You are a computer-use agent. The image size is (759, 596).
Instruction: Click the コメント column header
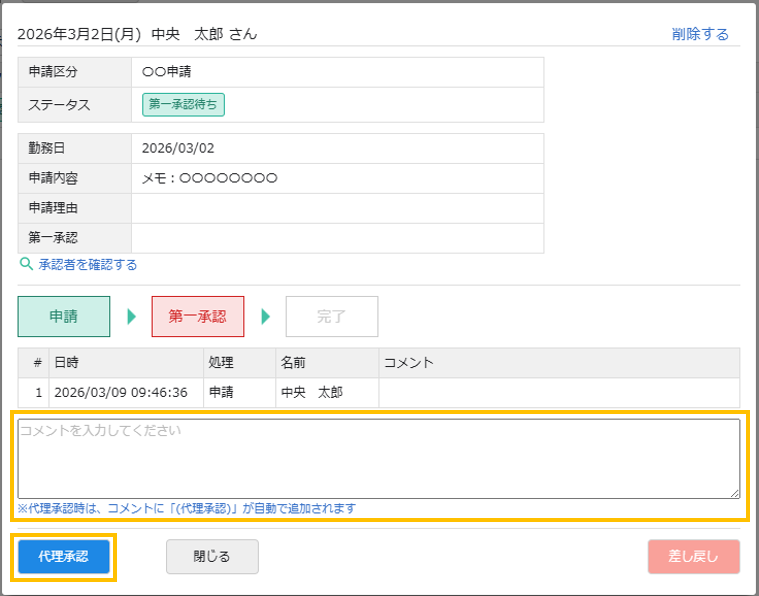(559, 363)
